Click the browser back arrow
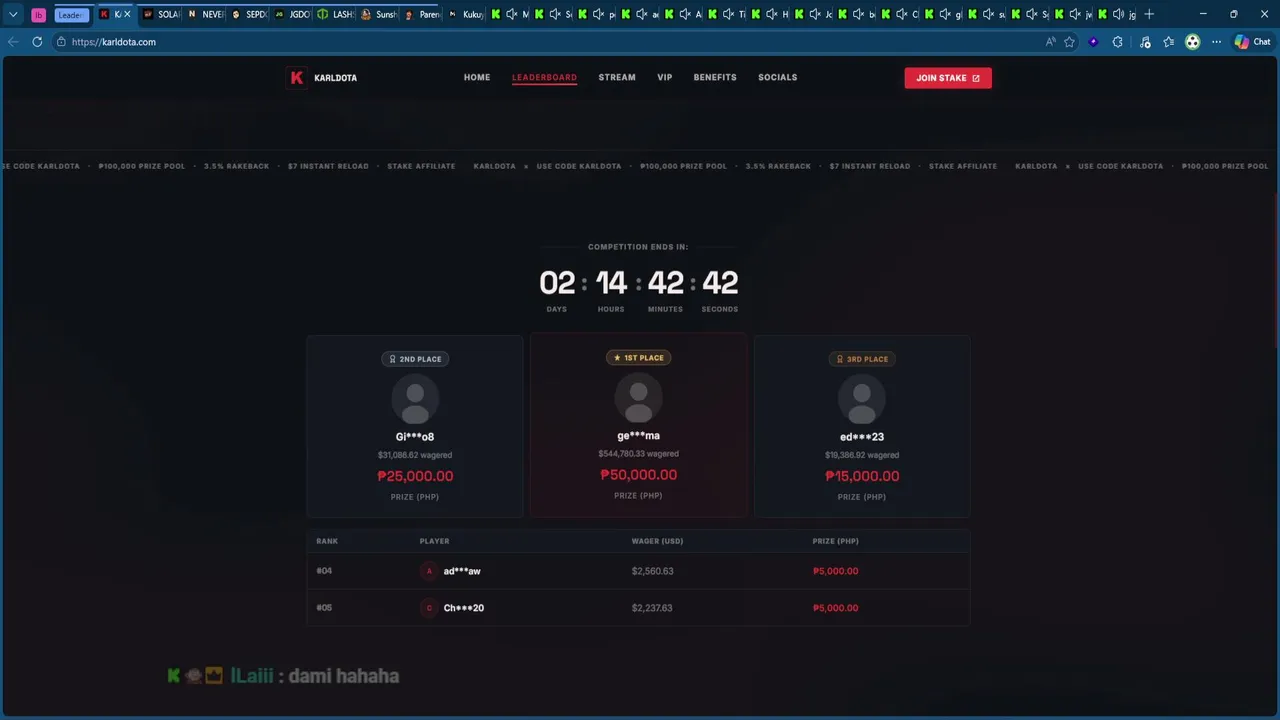The width and height of the screenshot is (1280, 720). click(x=13, y=42)
